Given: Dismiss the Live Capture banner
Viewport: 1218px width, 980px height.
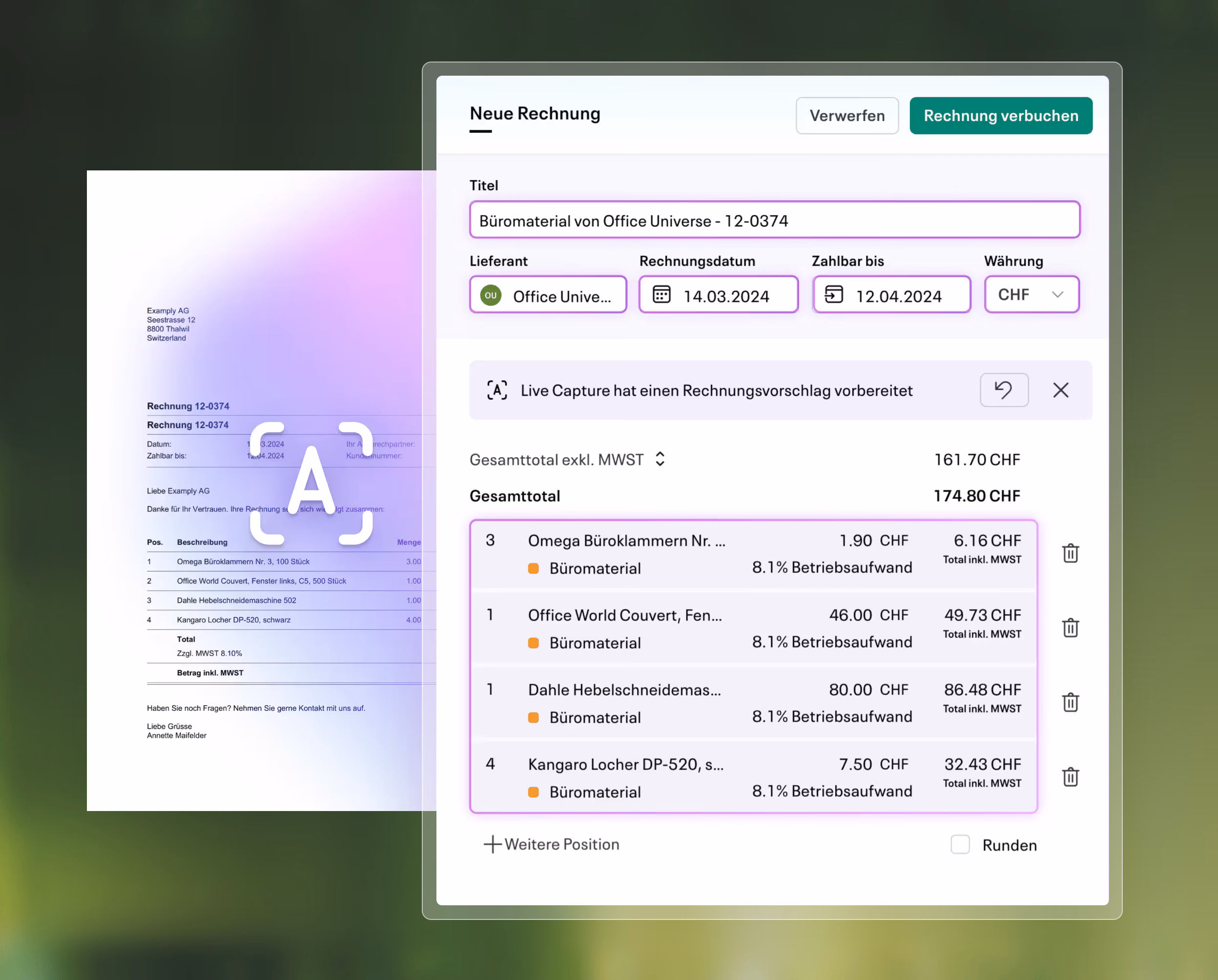Looking at the screenshot, I should click(x=1060, y=390).
